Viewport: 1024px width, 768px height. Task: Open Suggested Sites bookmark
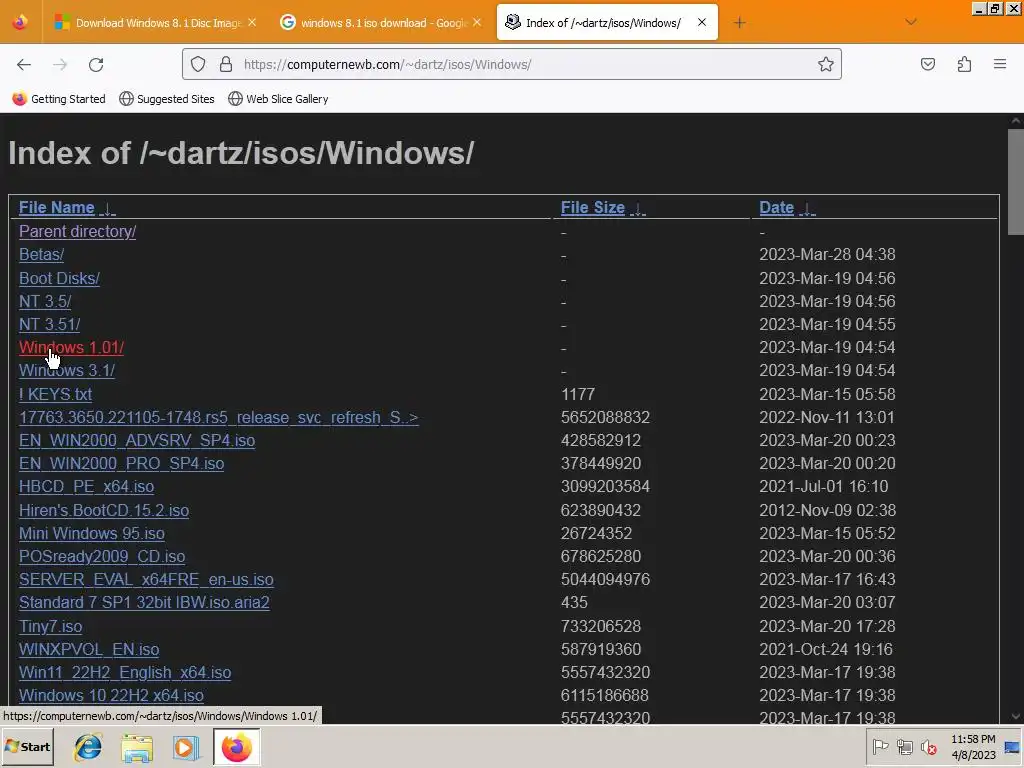point(167,99)
